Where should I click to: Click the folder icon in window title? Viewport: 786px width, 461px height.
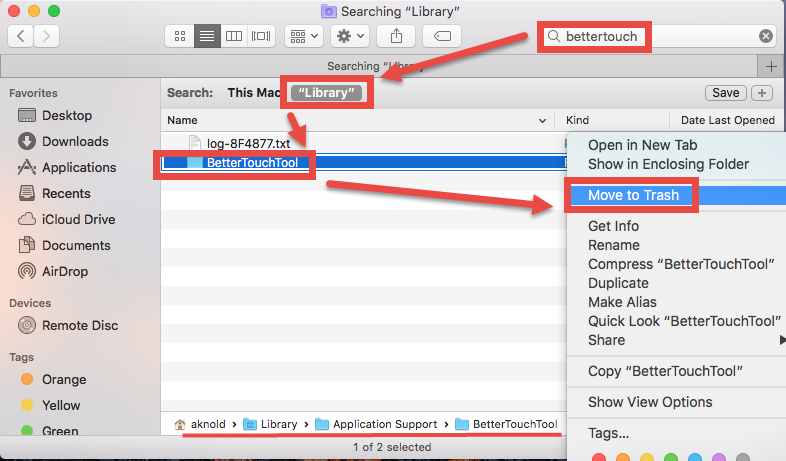pyautogui.click(x=328, y=11)
